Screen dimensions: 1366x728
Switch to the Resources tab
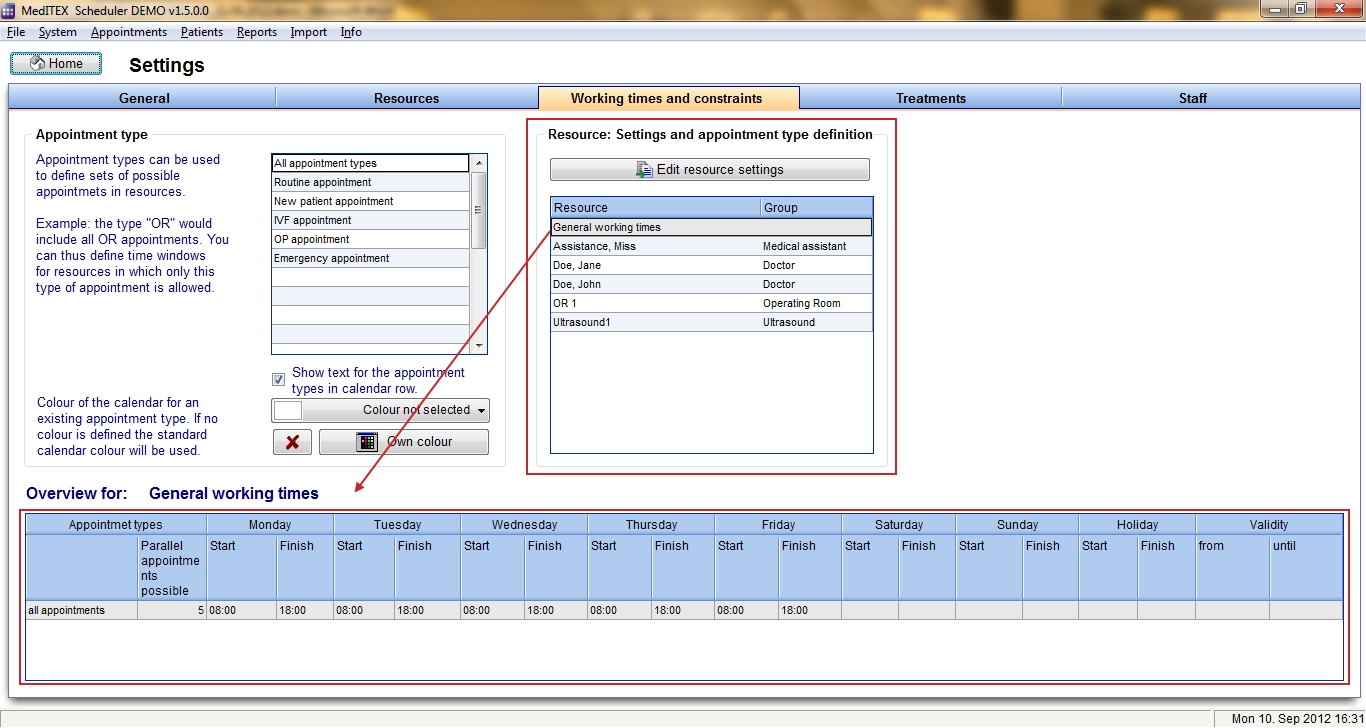tap(407, 98)
